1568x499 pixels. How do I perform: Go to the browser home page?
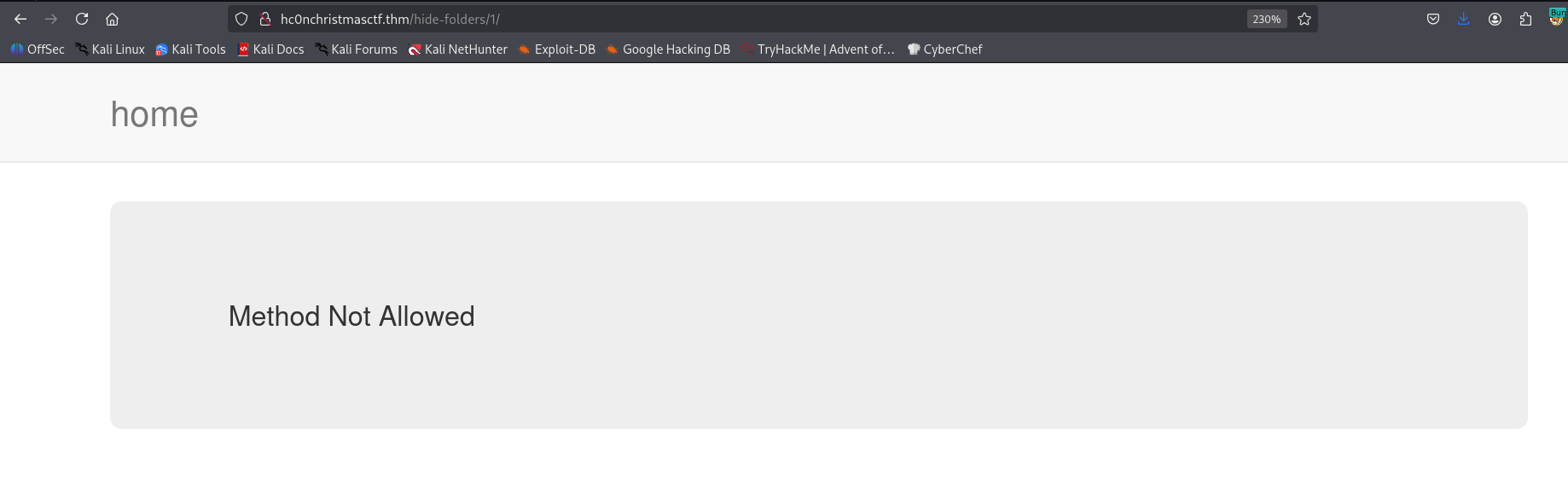point(112,19)
